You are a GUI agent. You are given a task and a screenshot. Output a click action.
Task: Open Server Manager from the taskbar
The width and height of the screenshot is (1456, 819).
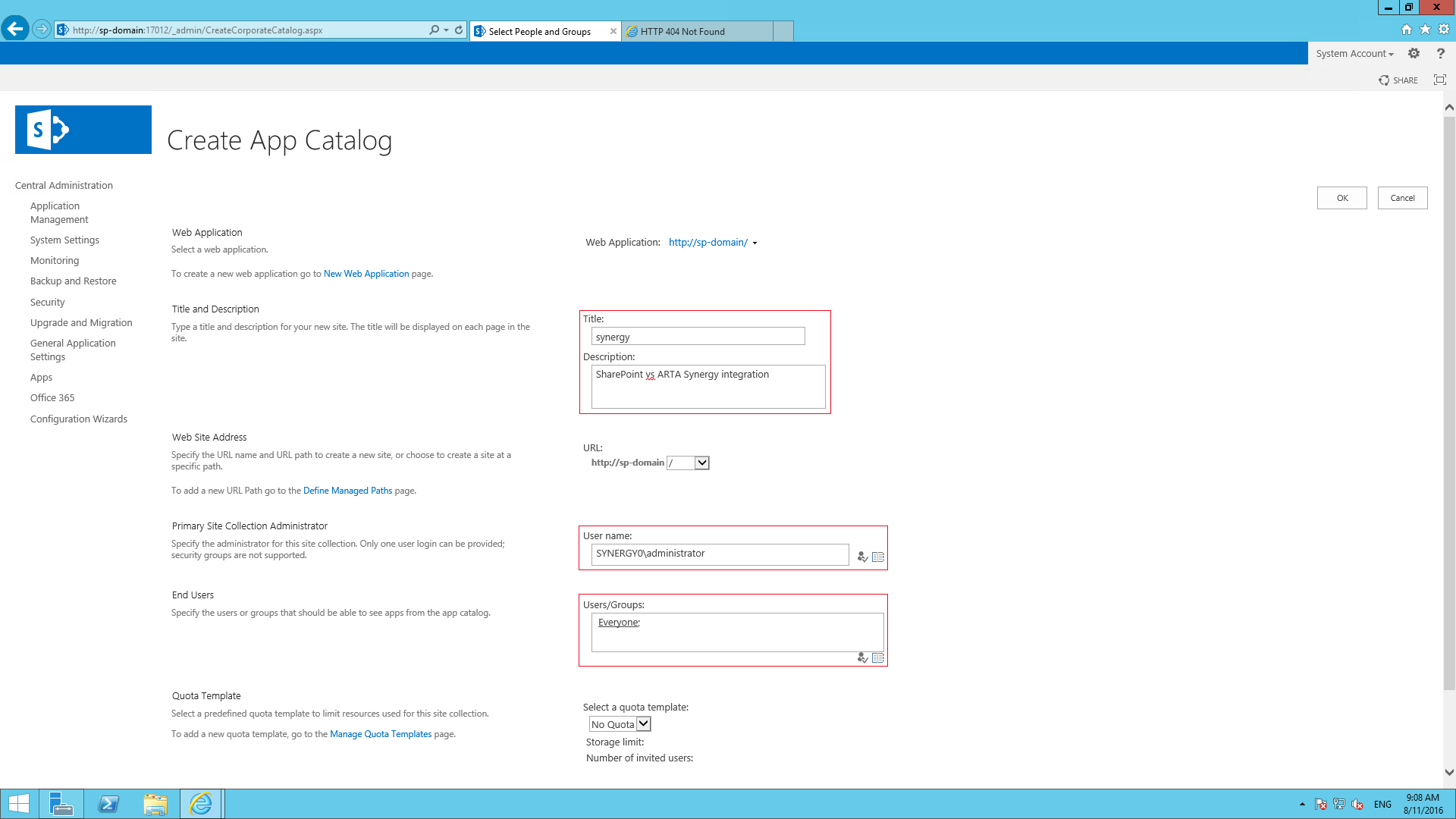pos(61,804)
